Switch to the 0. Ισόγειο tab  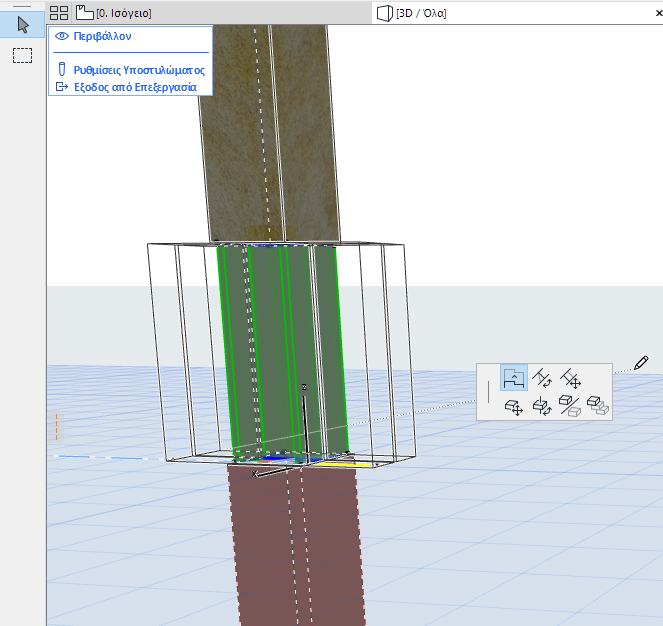coord(122,13)
